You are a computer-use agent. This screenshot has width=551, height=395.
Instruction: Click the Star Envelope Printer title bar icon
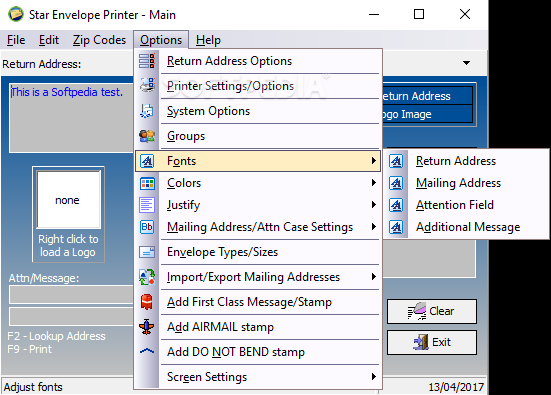coord(15,14)
